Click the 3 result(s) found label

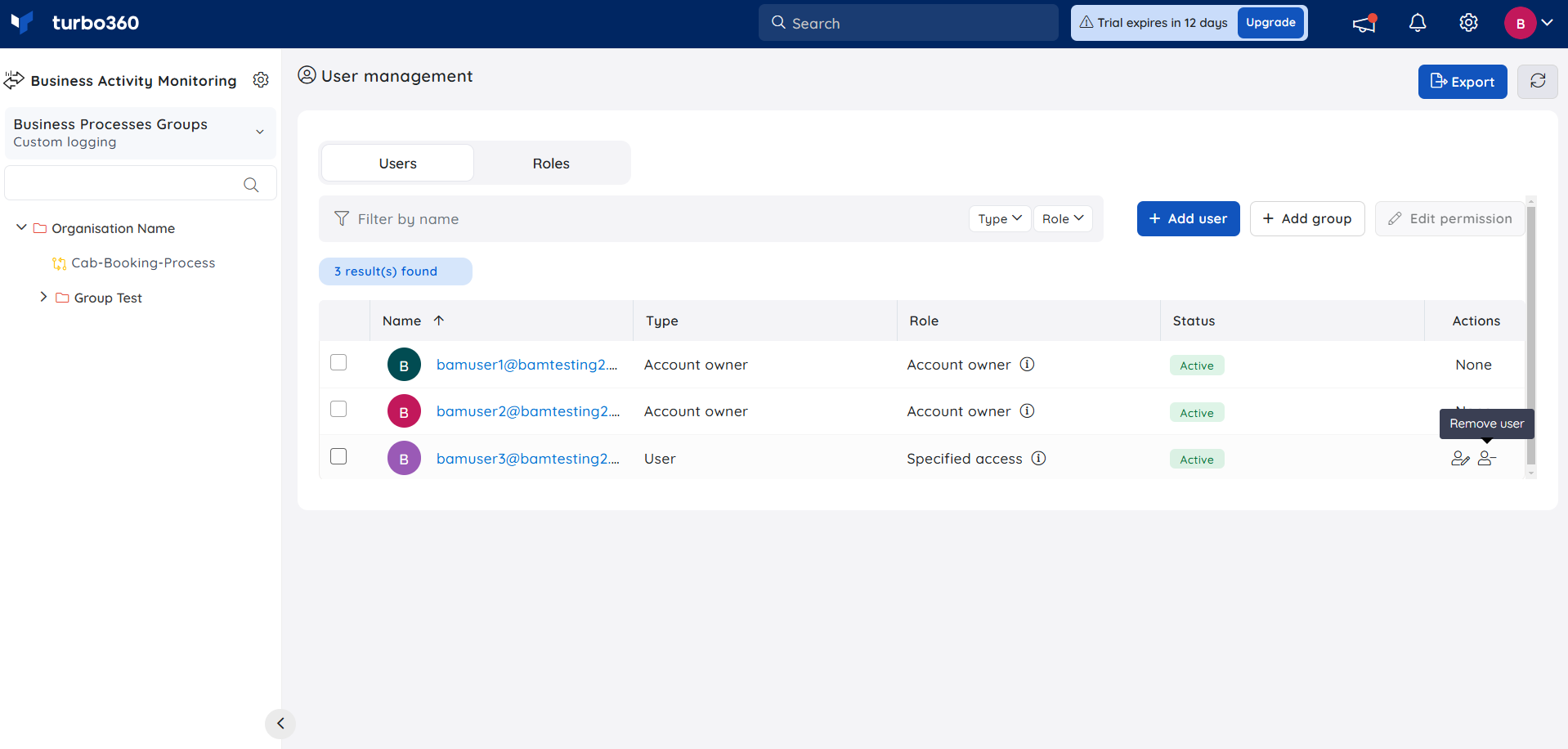click(396, 271)
